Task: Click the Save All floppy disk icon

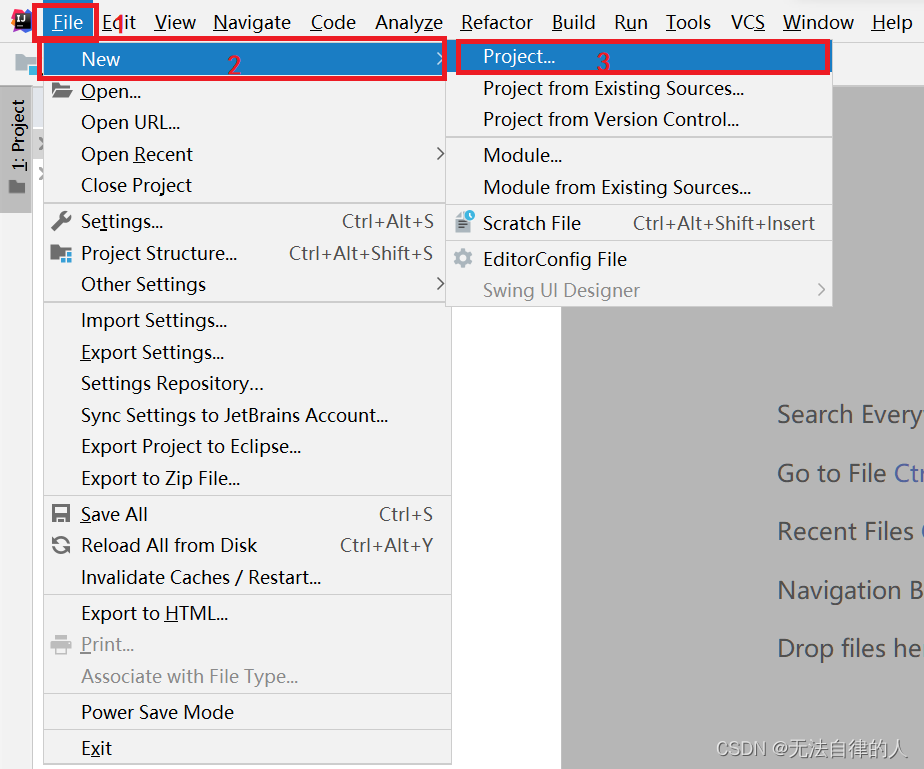Action: [61, 513]
